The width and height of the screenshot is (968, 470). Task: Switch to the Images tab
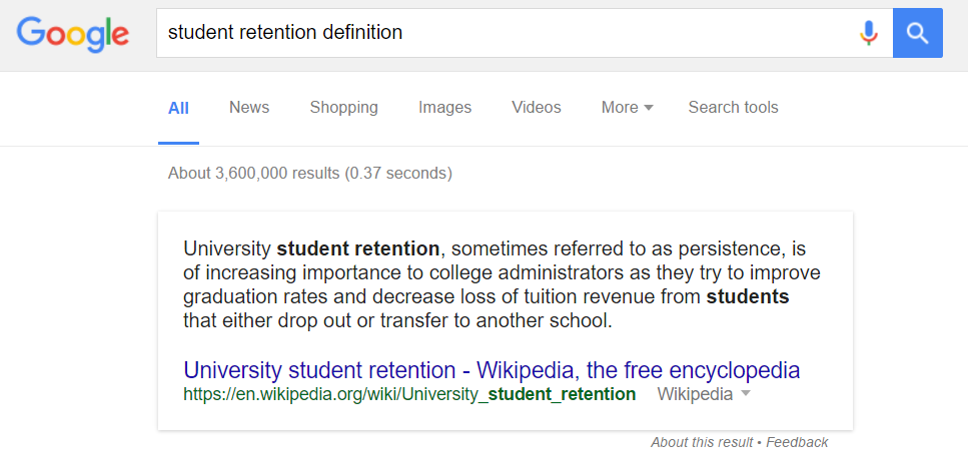click(444, 107)
